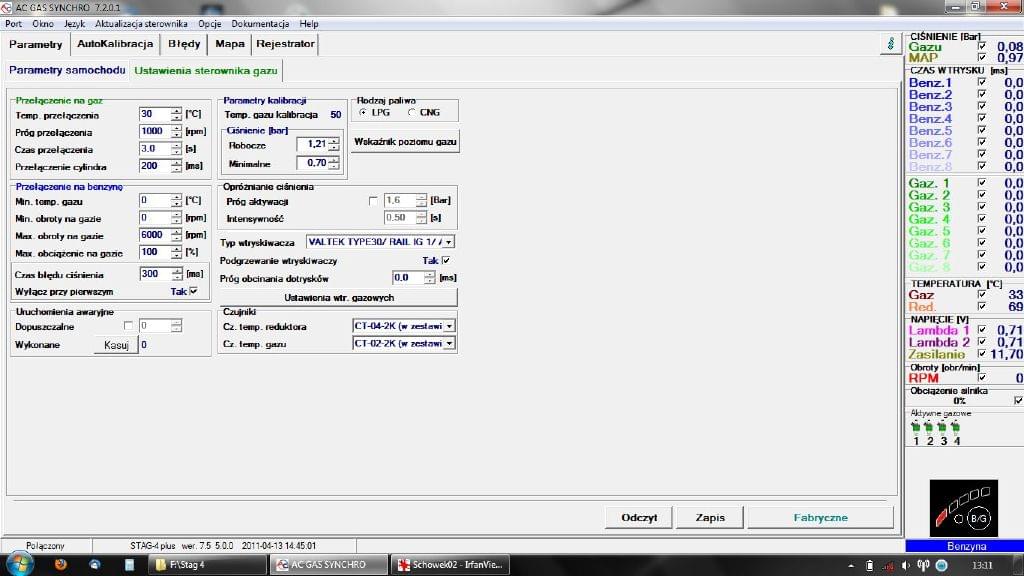Switch to AutoKalibracja tab
This screenshot has width=1024, height=576.
pos(115,44)
